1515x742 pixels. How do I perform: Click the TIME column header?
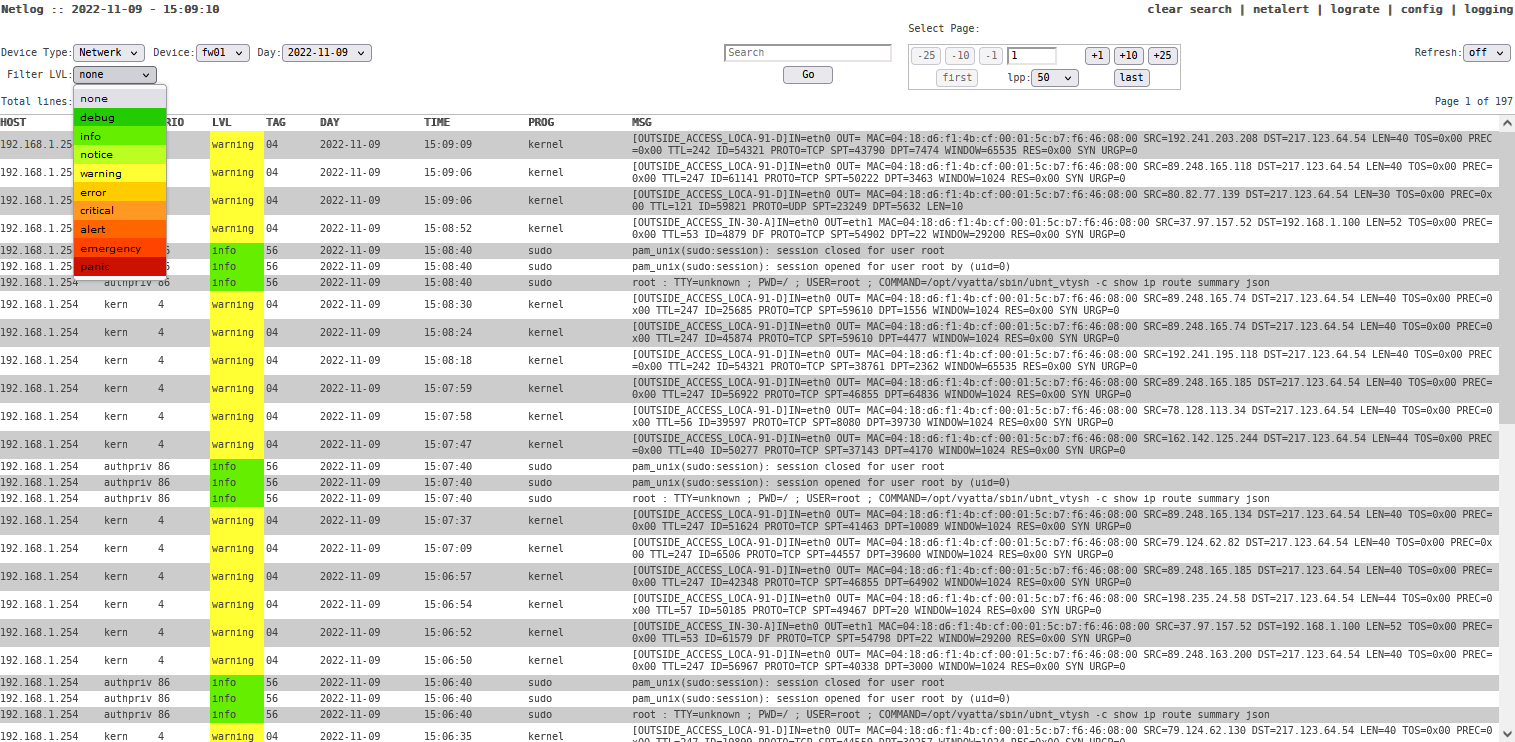click(x=437, y=122)
